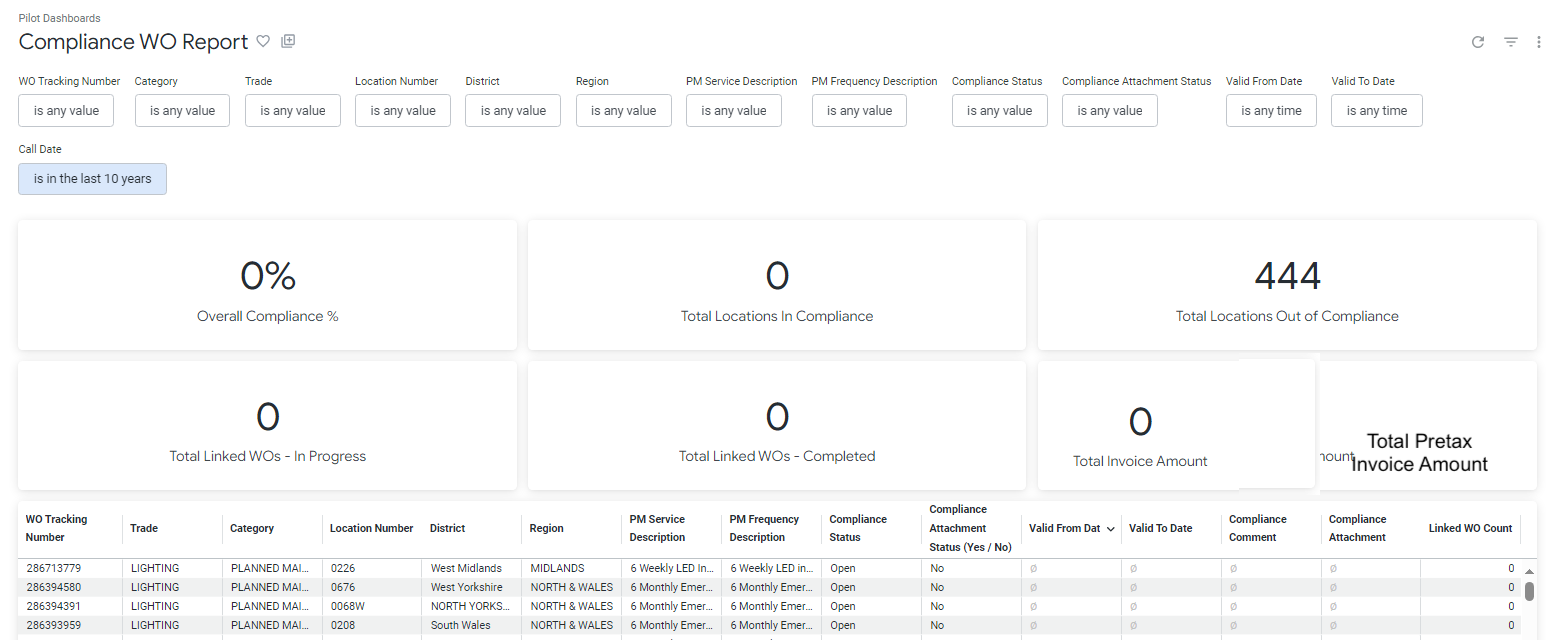This screenshot has width=1547, height=640.
Task: Change the Call Date filter value
Action: [92, 179]
